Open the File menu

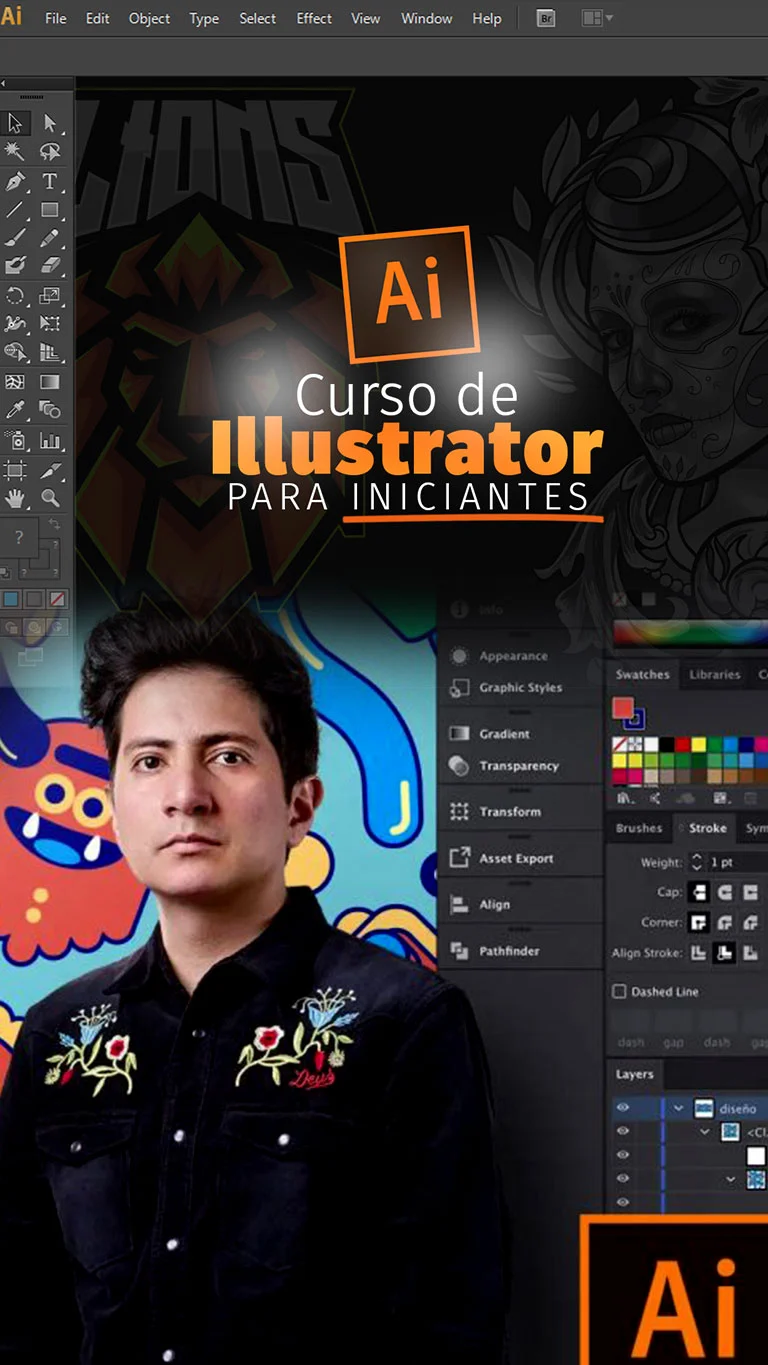pyautogui.click(x=56, y=19)
